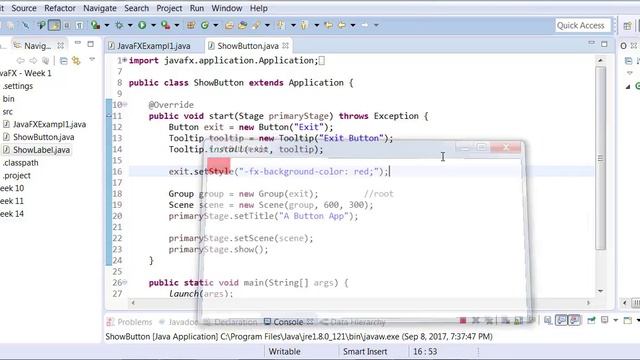Click the Display Selected Console icon
Viewport: 640px width, 360px height.
tap(604, 320)
